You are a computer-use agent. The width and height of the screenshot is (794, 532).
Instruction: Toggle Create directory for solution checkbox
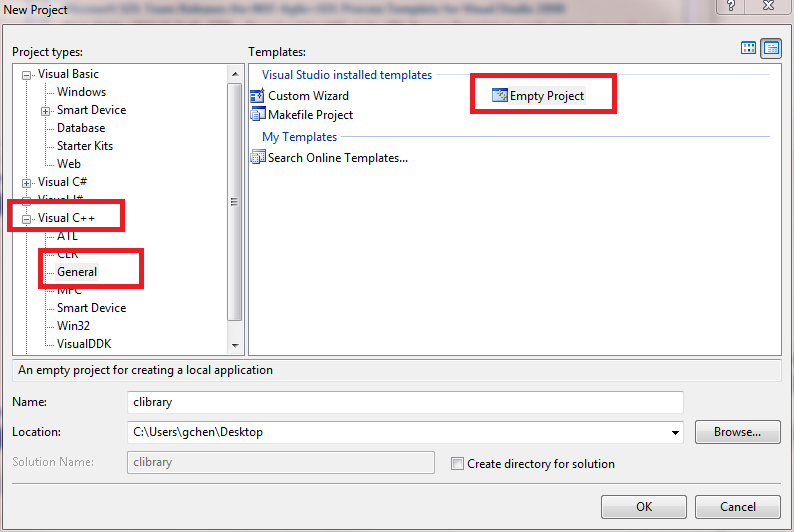click(x=457, y=463)
